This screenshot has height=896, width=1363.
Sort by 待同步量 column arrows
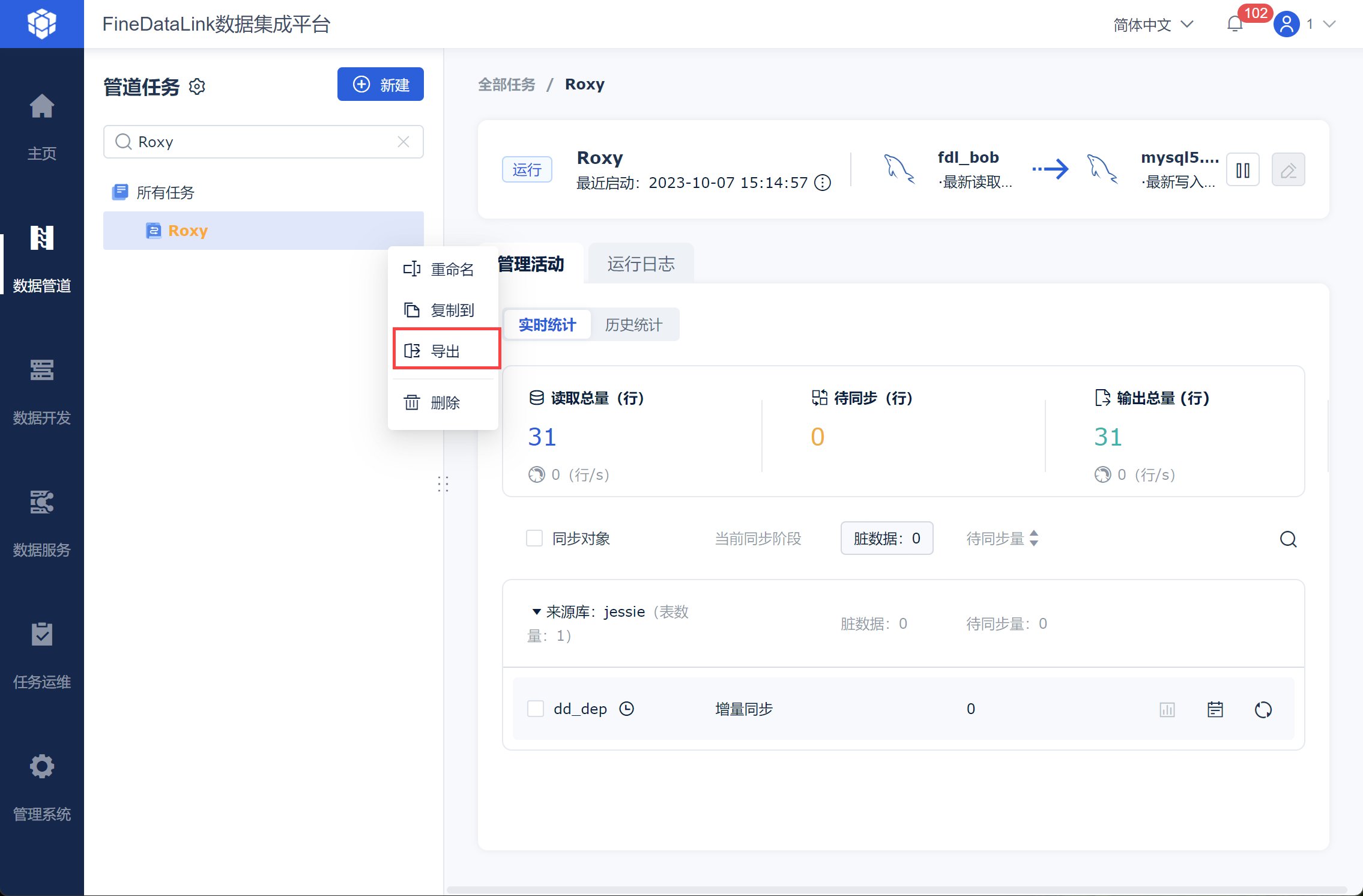1033,538
